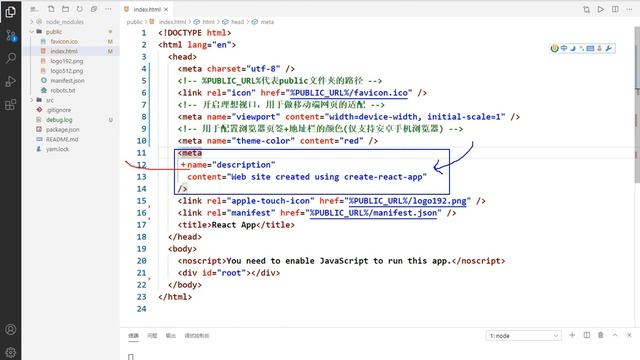Open debug.log in Explorer
The width and height of the screenshot is (640, 360).
pos(59,120)
